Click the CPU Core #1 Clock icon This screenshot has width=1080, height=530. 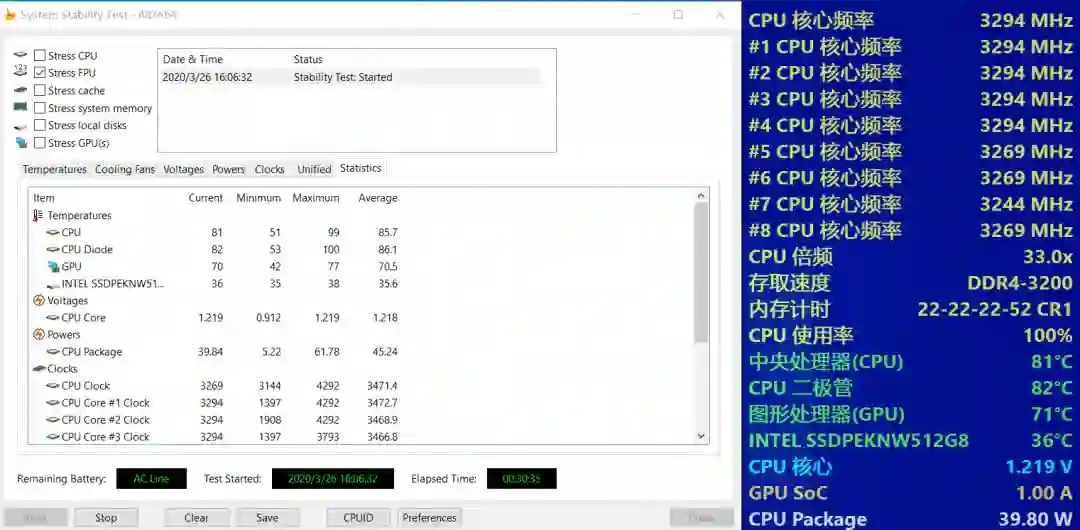pyautogui.click(x=52, y=403)
